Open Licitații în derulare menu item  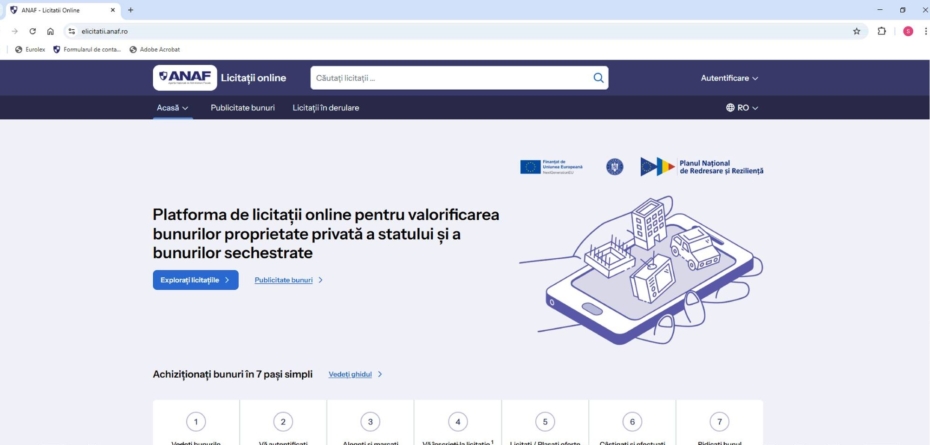[326, 108]
